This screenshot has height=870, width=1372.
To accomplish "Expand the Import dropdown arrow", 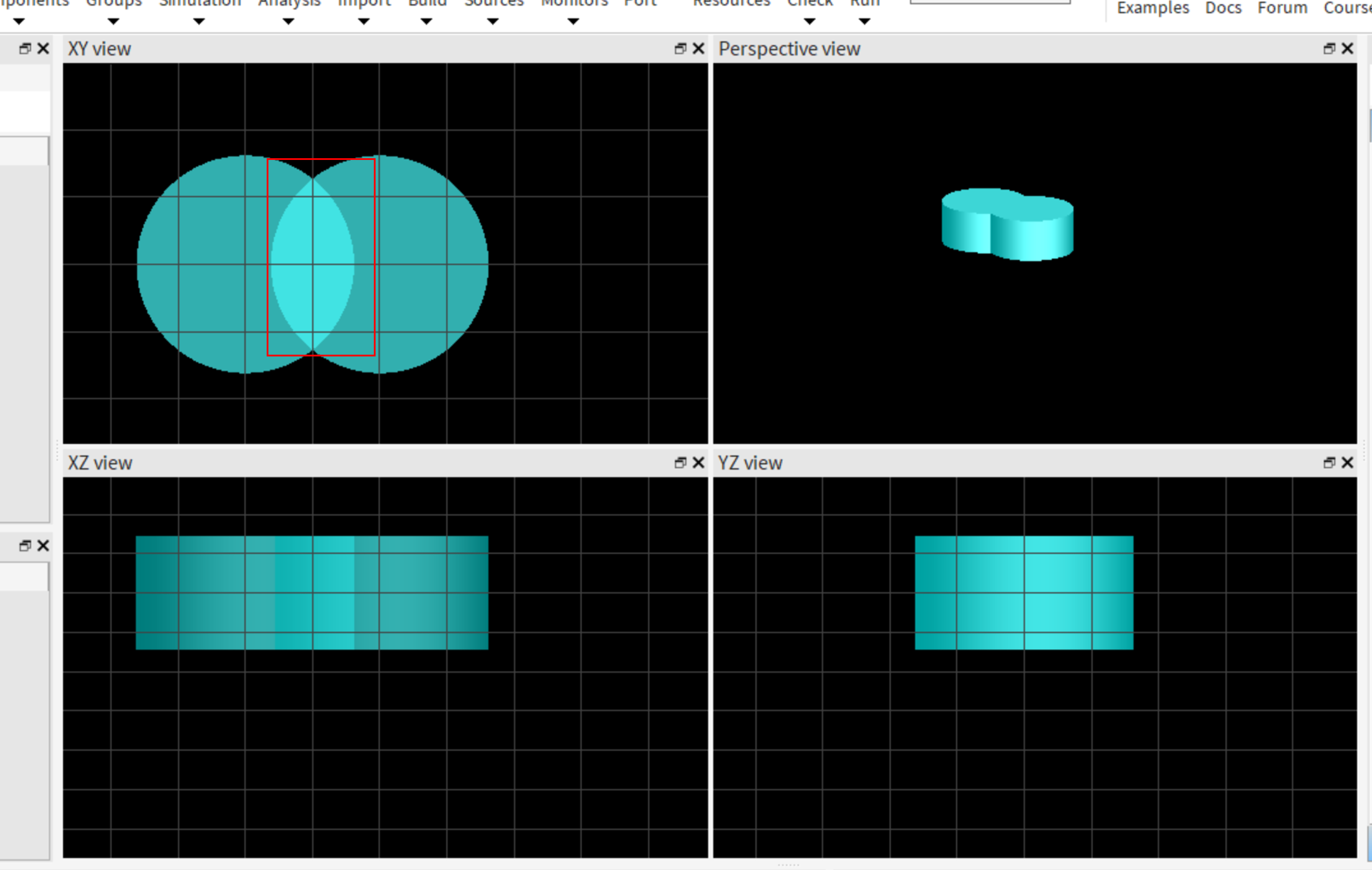I will 364,22.
